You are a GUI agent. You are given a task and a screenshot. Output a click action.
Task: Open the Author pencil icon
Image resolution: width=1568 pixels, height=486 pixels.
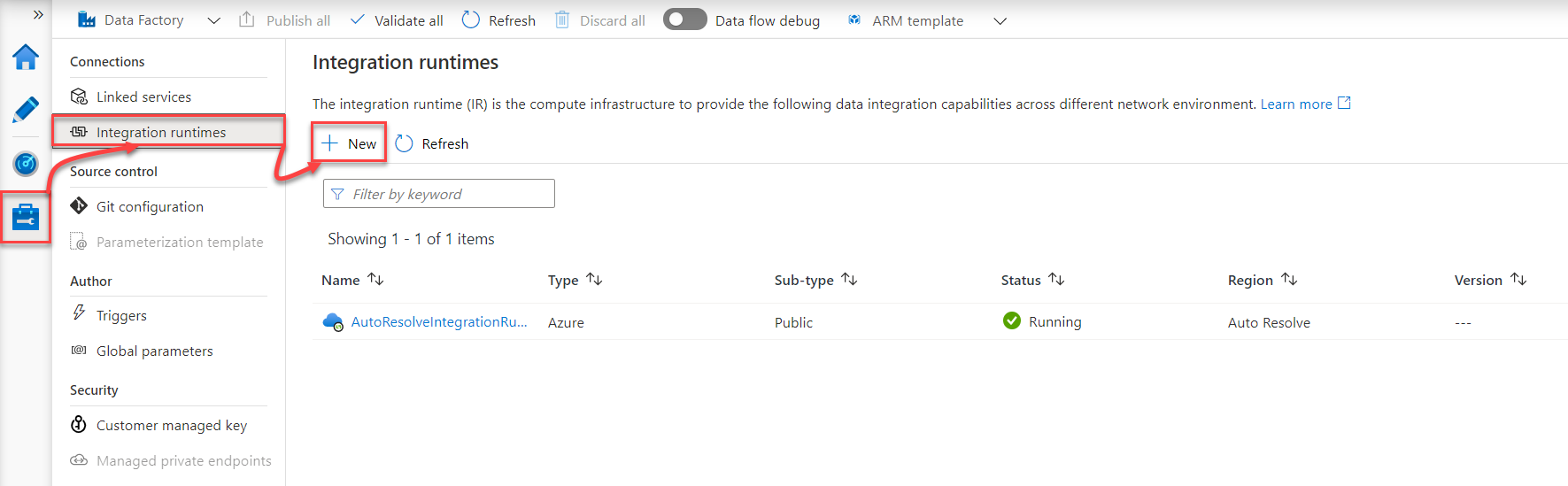click(x=26, y=111)
